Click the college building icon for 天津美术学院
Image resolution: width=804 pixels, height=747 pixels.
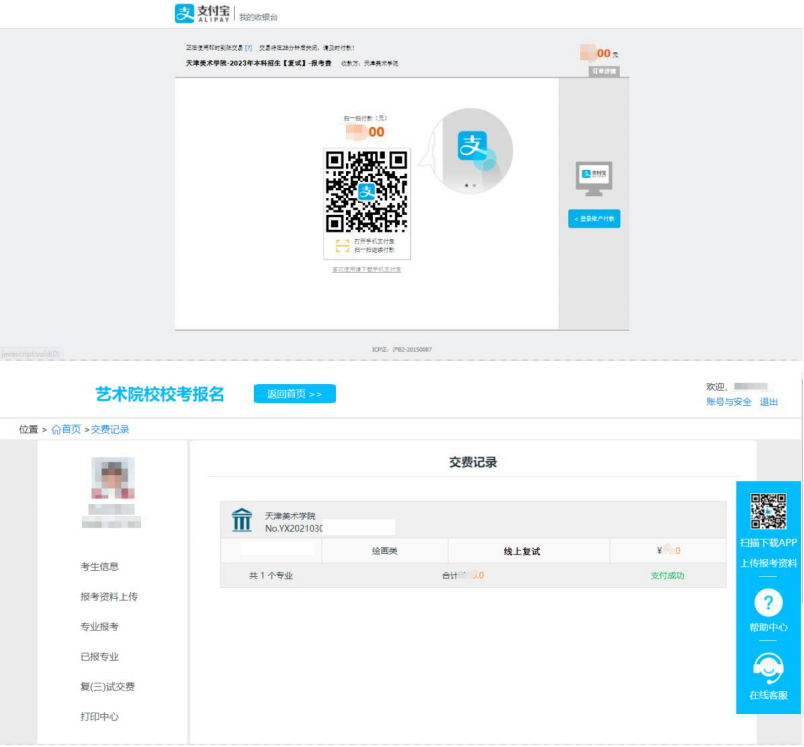coord(242,520)
